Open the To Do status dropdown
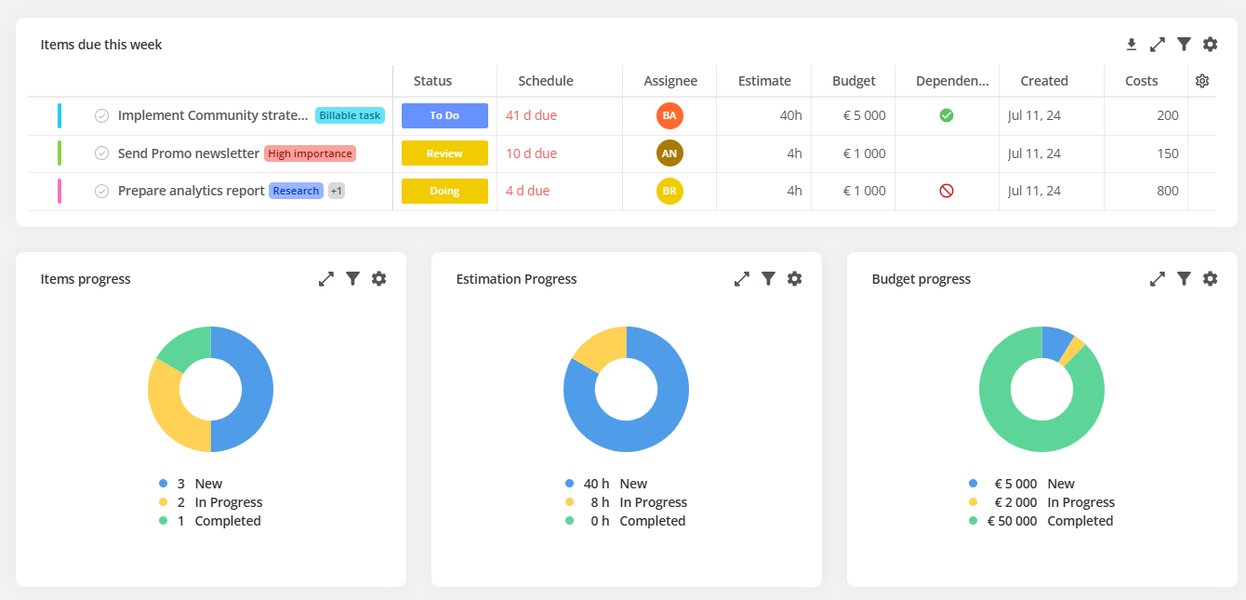Screen dimensions: 1246x600 point(444,115)
